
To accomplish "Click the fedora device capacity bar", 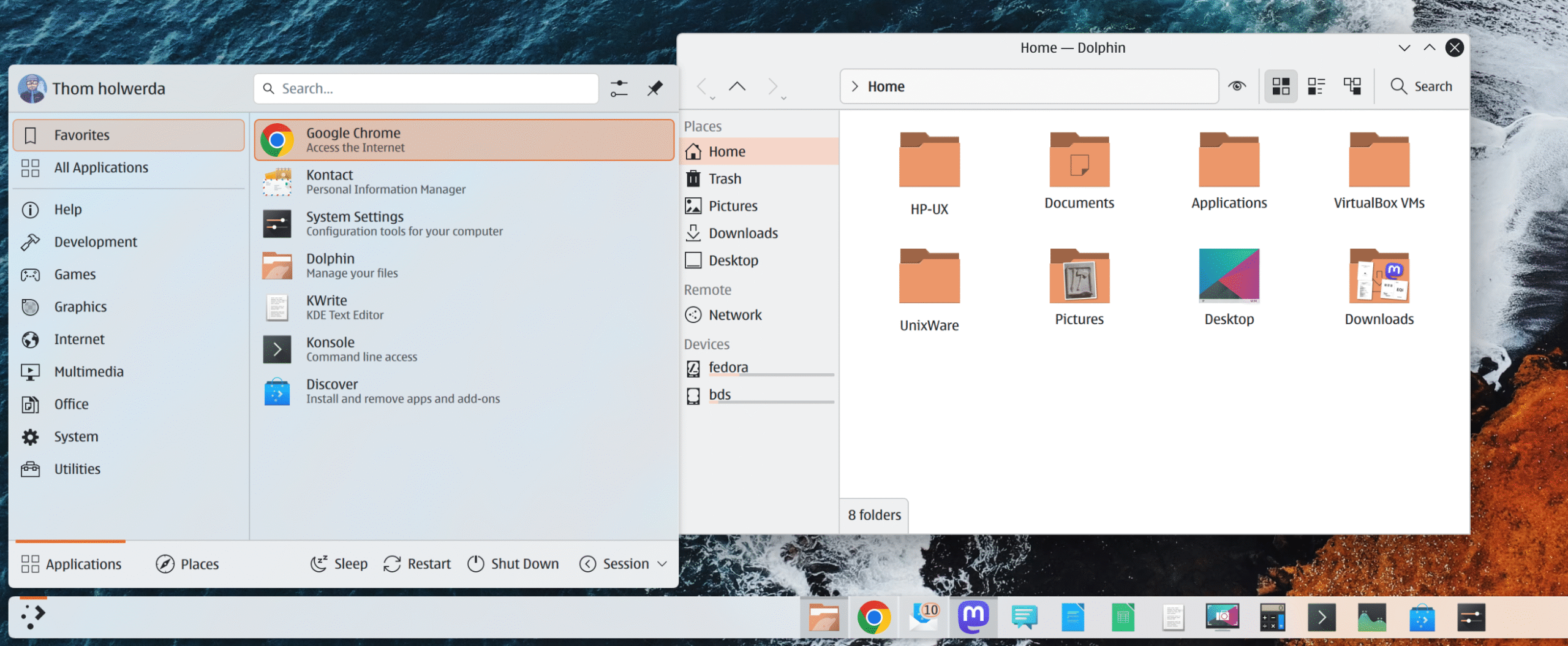I will click(x=771, y=374).
